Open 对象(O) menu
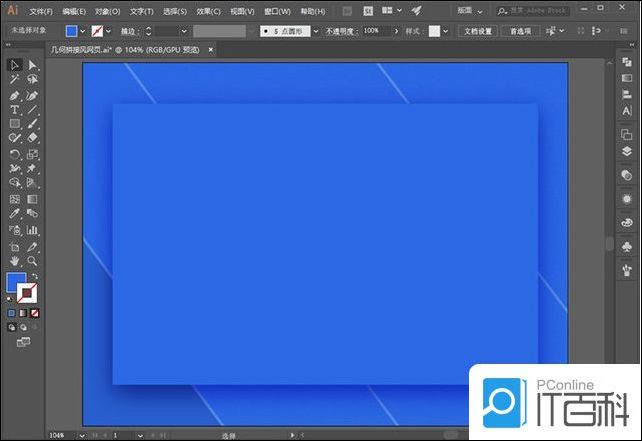642x441 pixels. pos(108,11)
